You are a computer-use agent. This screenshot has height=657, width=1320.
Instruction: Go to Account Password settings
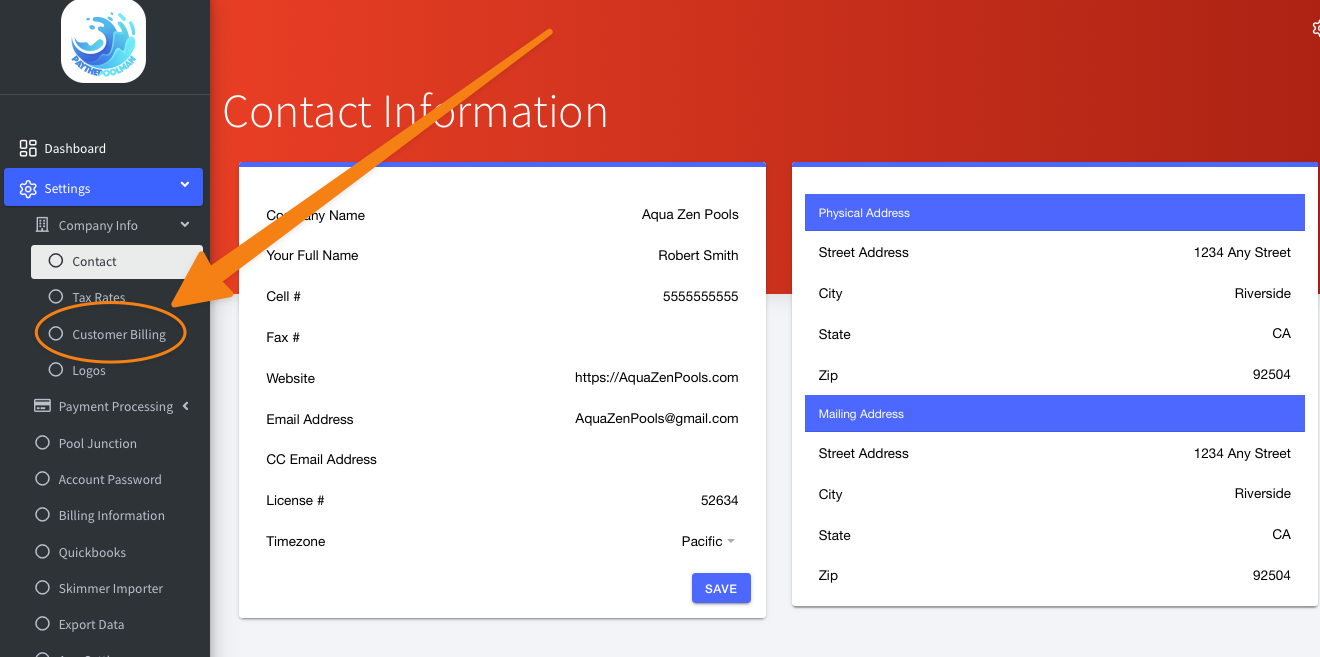(x=110, y=479)
